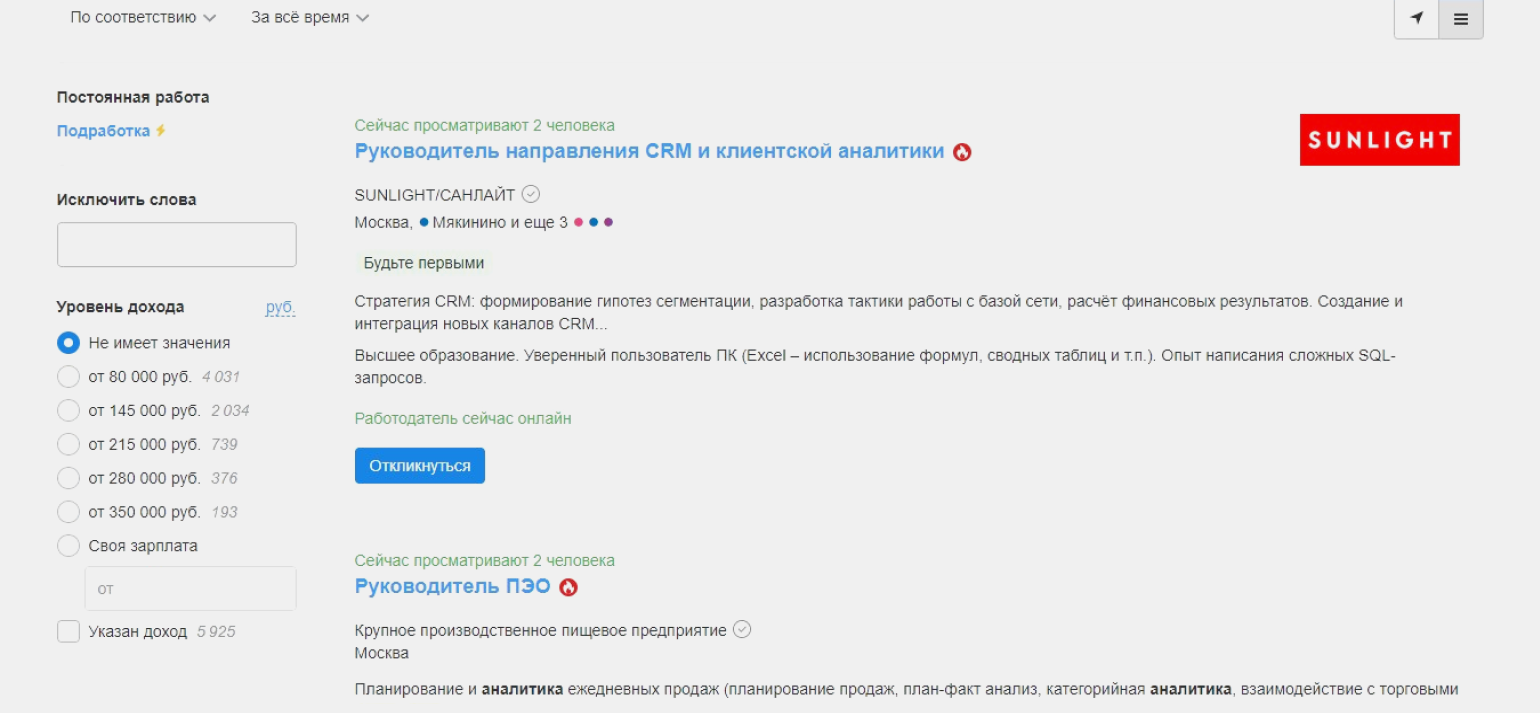Click verified badge beside Крупное производственное пищевое предприятие

point(741,630)
